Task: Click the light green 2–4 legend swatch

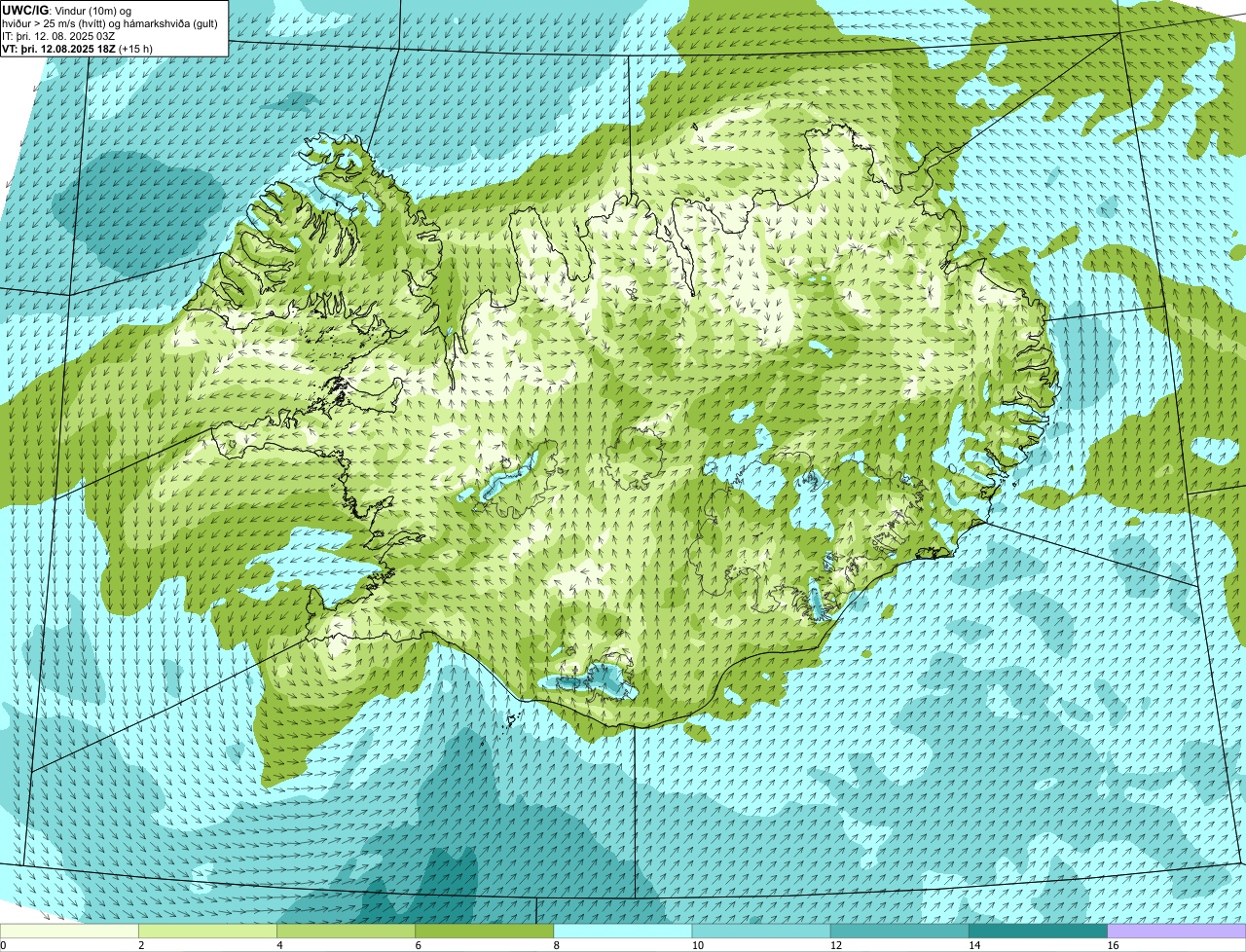Action: coord(207,932)
